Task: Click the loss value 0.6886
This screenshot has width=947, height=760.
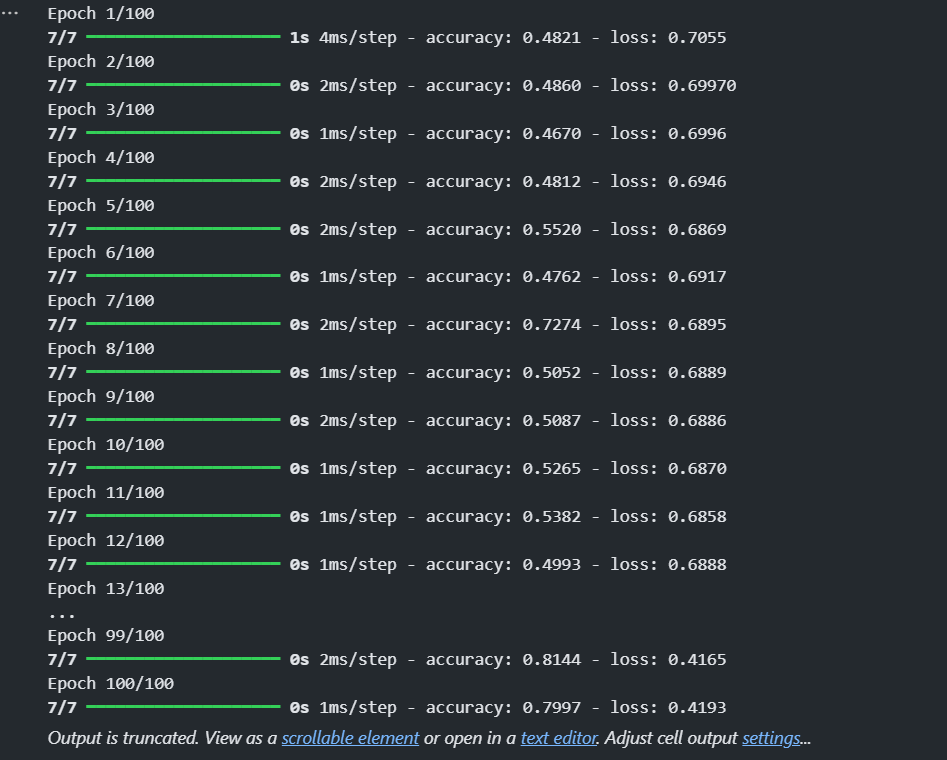Action: pyautogui.click(x=697, y=420)
